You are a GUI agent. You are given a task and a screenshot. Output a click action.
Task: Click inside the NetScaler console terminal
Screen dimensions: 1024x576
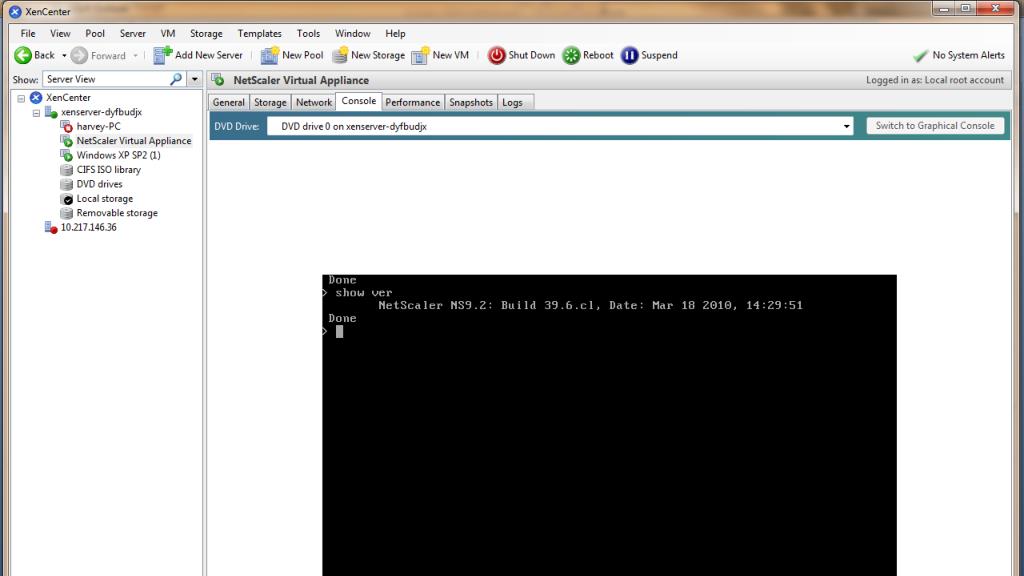(609, 424)
